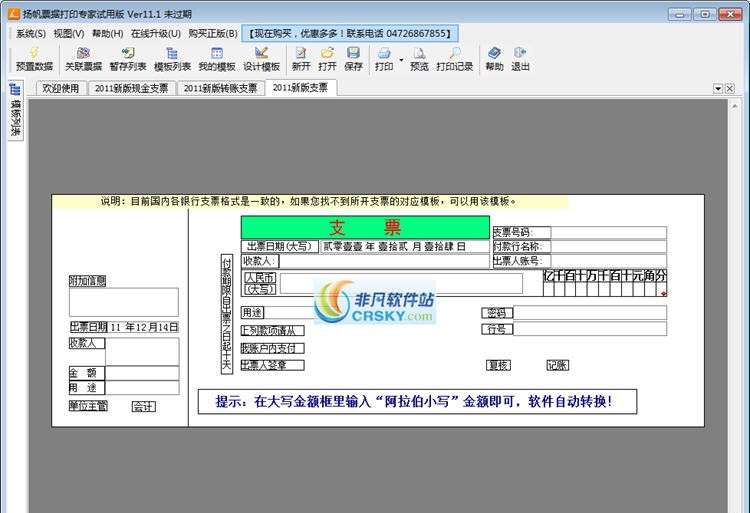Click the 退出 exit icon
The height and width of the screenshot is (513, 750).
click(520, 59)
